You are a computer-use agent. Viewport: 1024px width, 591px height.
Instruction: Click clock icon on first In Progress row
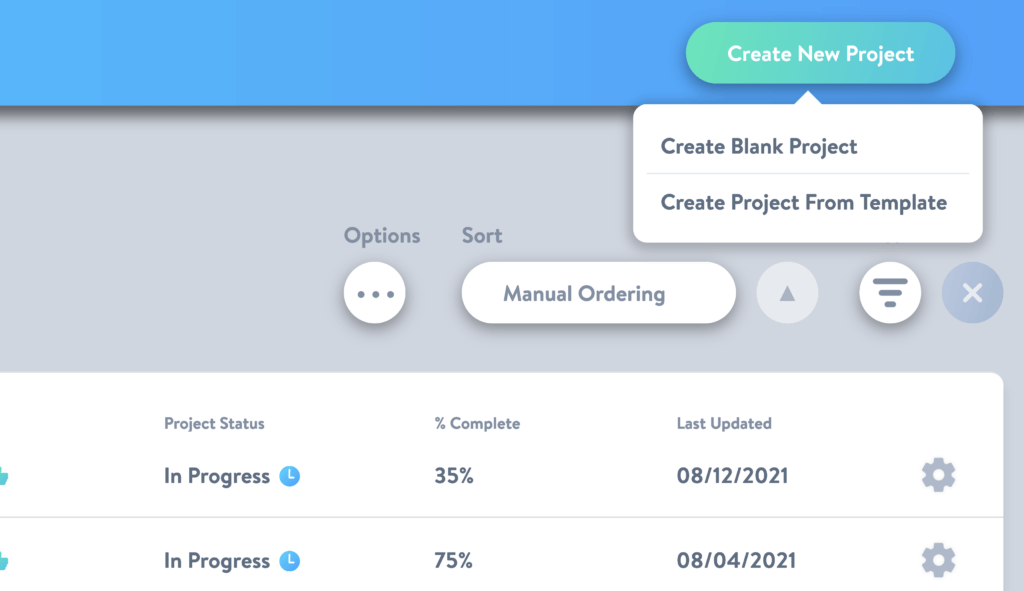[290, 476]
